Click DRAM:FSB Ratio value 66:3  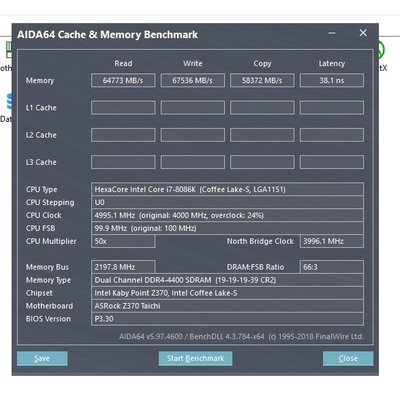click(332, 267)
